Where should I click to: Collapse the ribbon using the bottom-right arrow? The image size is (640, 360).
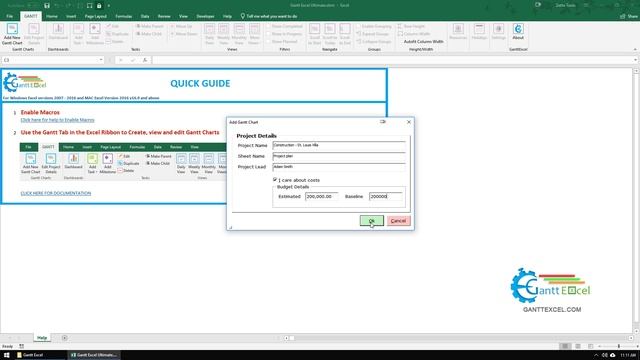pos(635,49)
